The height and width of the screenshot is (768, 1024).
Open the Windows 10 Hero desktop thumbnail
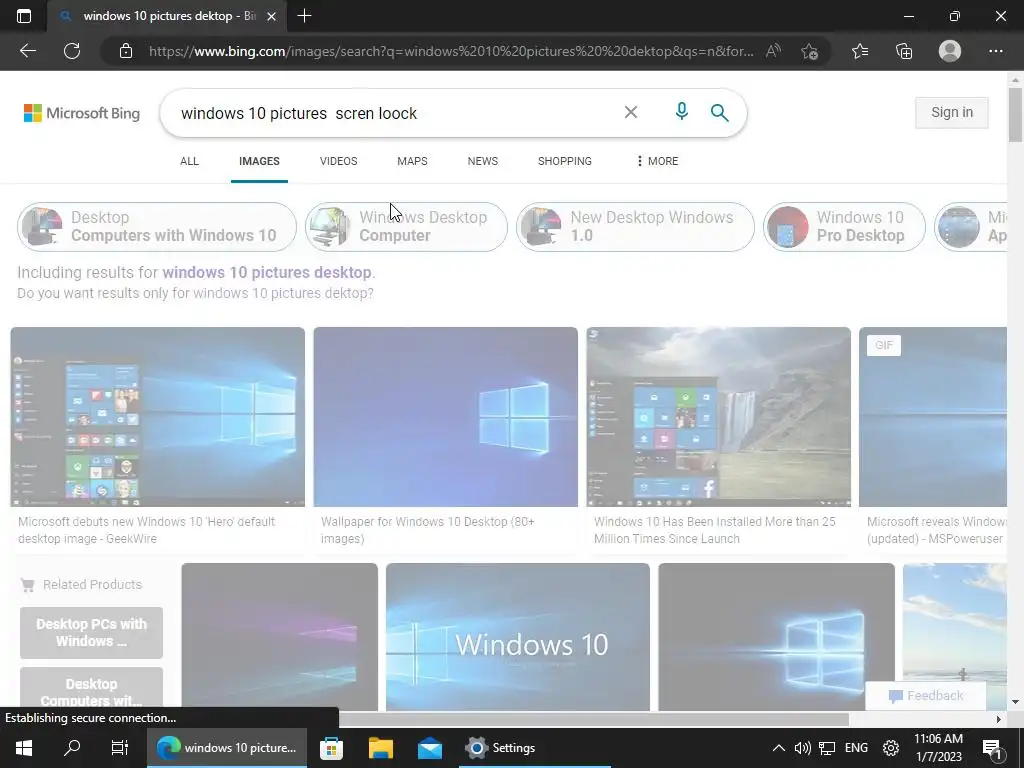[157, 417]
